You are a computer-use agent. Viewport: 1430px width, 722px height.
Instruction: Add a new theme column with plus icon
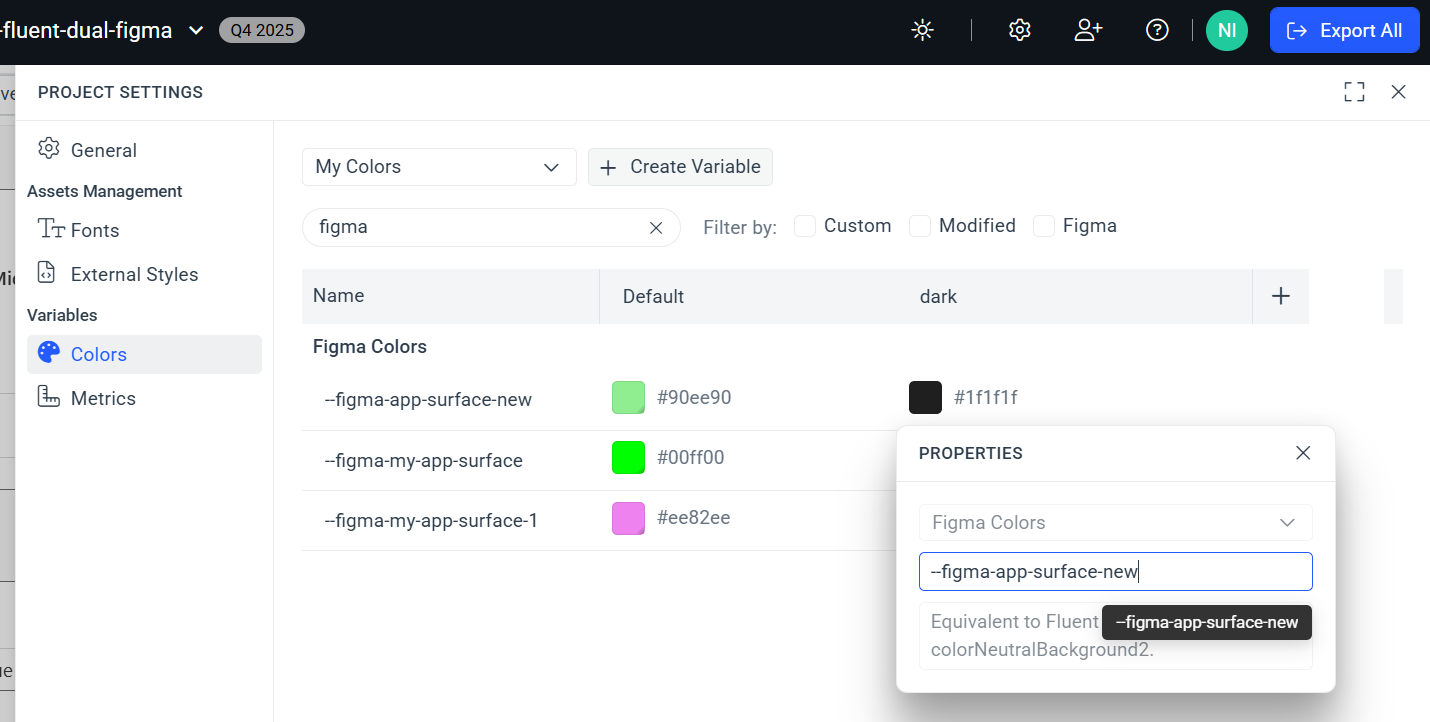point(1280,296)
